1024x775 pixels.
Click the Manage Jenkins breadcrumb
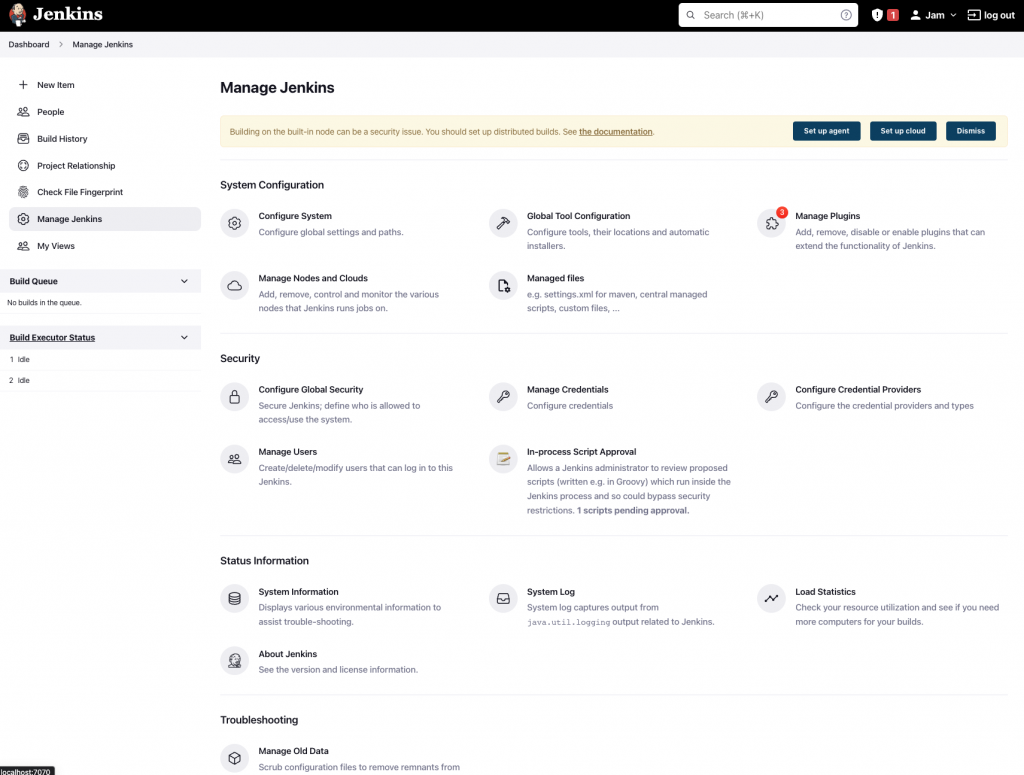tap(103, 44)
